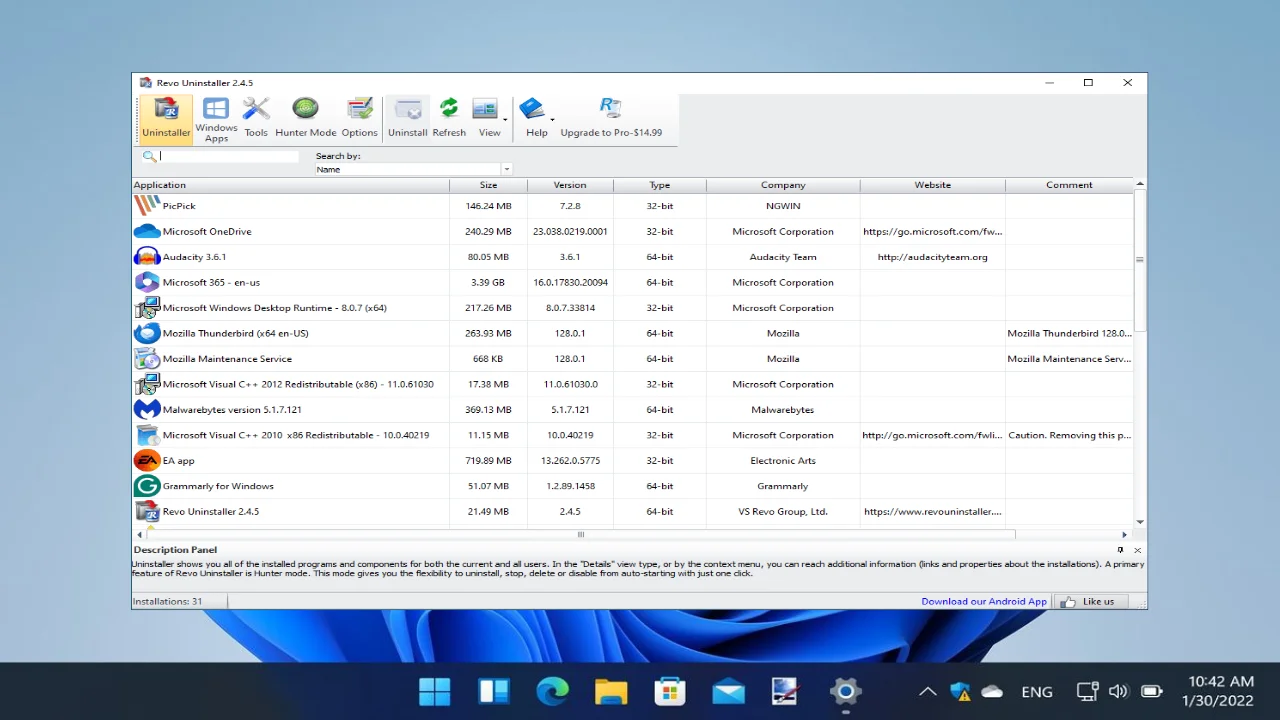
Task: Open the Help dropdown arrow
Action: coord(552,120)
